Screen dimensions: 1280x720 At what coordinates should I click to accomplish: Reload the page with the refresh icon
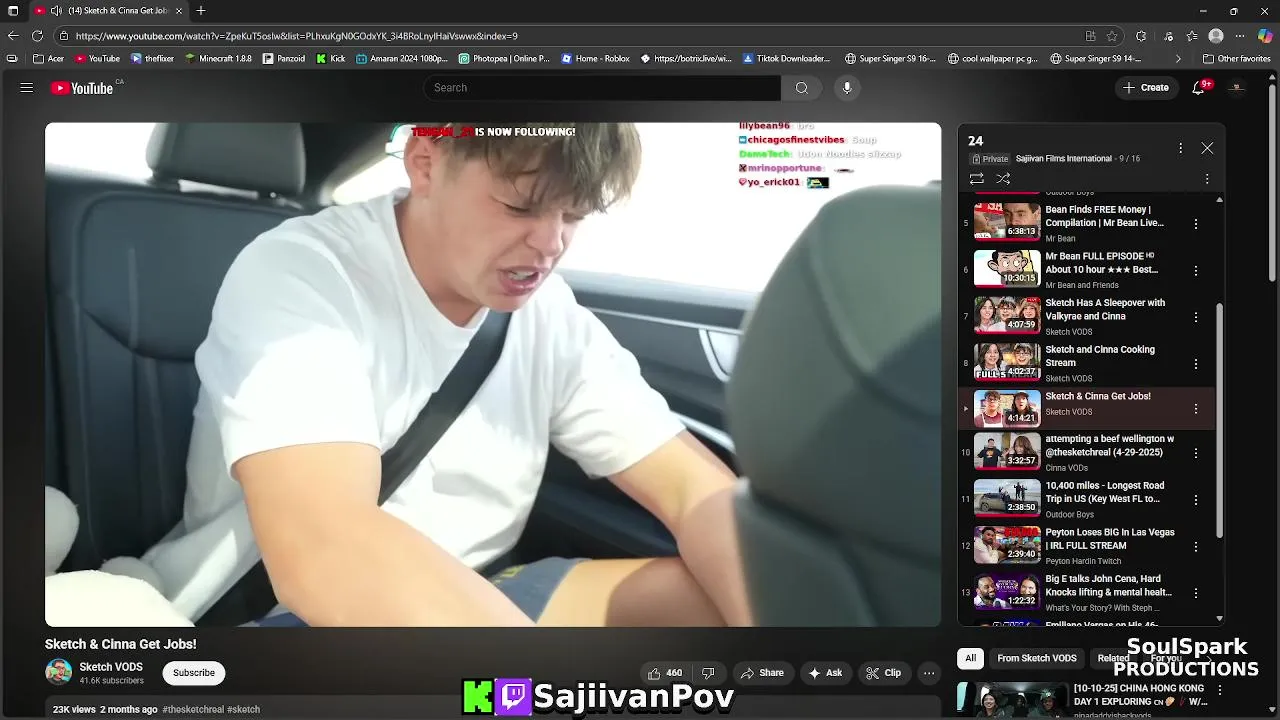(37, 36)
